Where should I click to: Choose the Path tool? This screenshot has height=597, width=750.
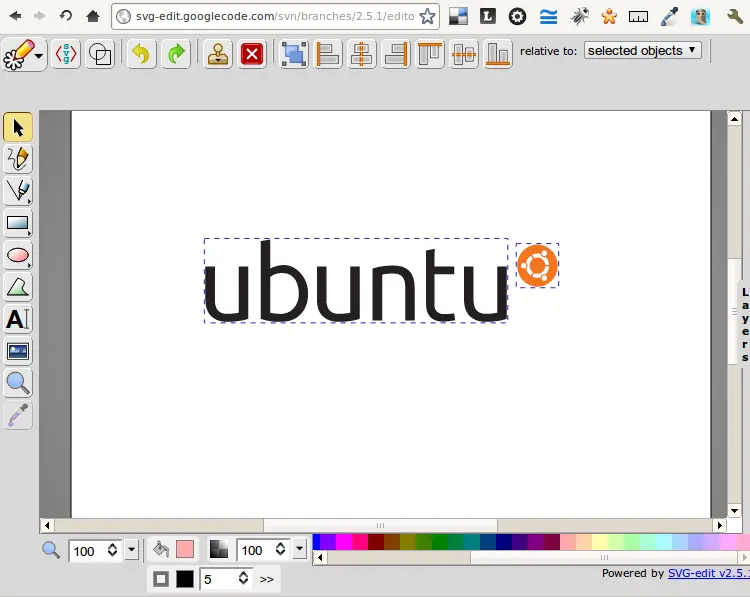click(18, 287)
